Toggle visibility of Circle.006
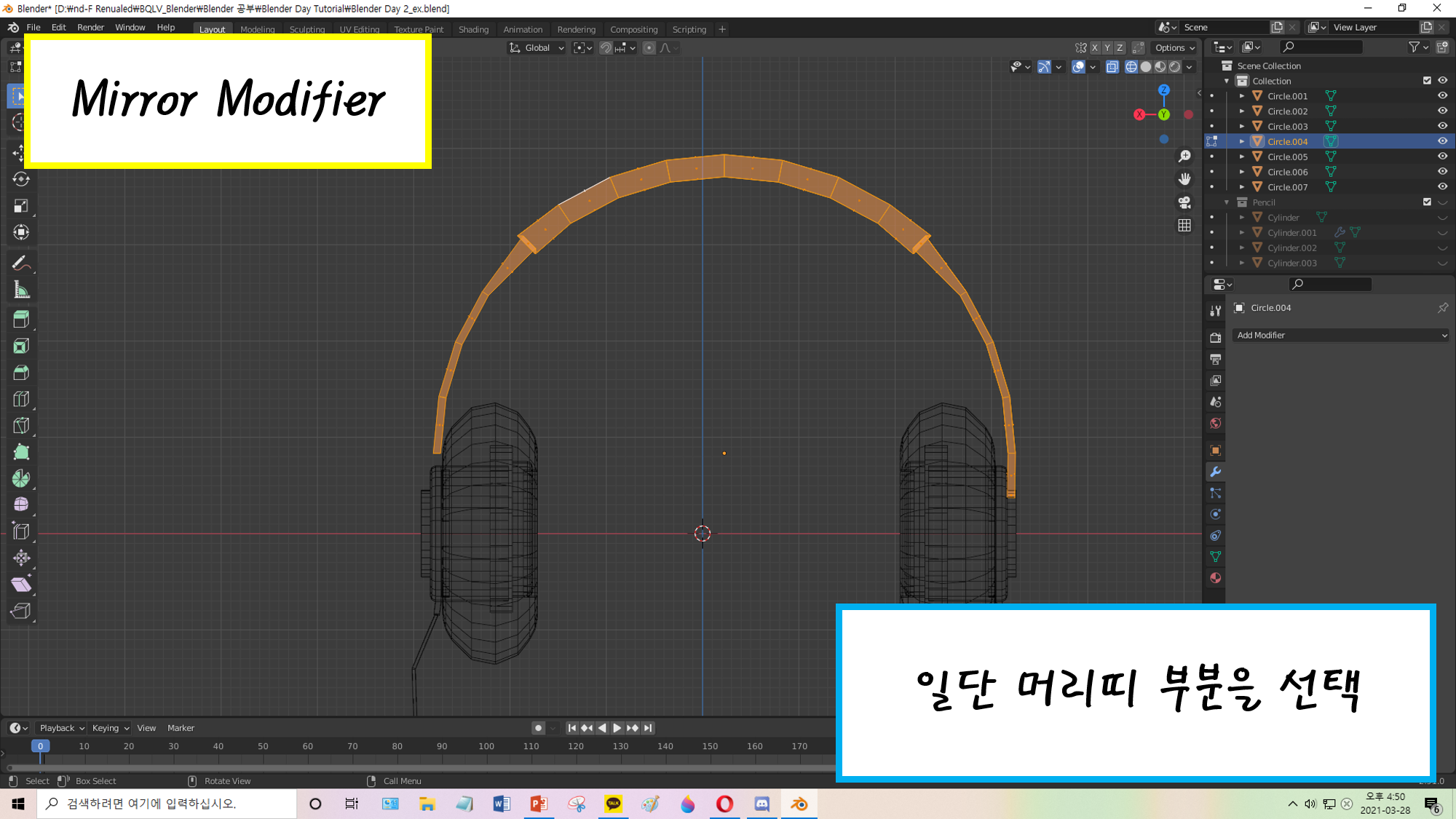 click(x=1442, y=172)
